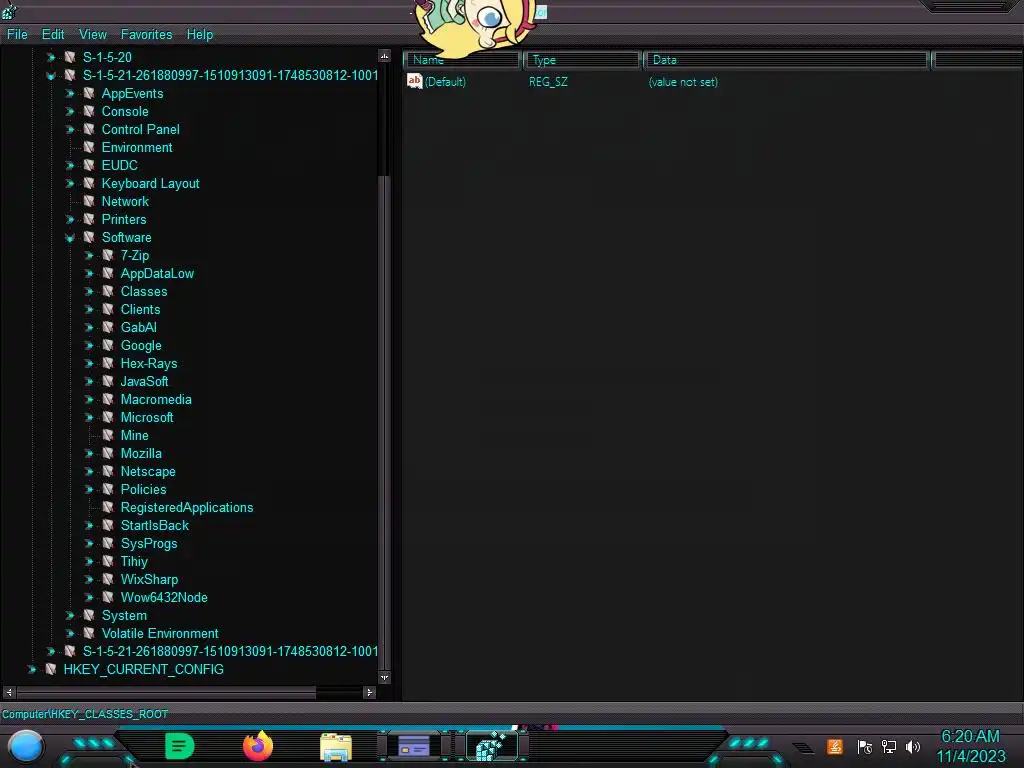Click the Registry Editor taskbar icon
Image resolution: width=1024 pixels, height=768 pixels.
pos(492,746)
